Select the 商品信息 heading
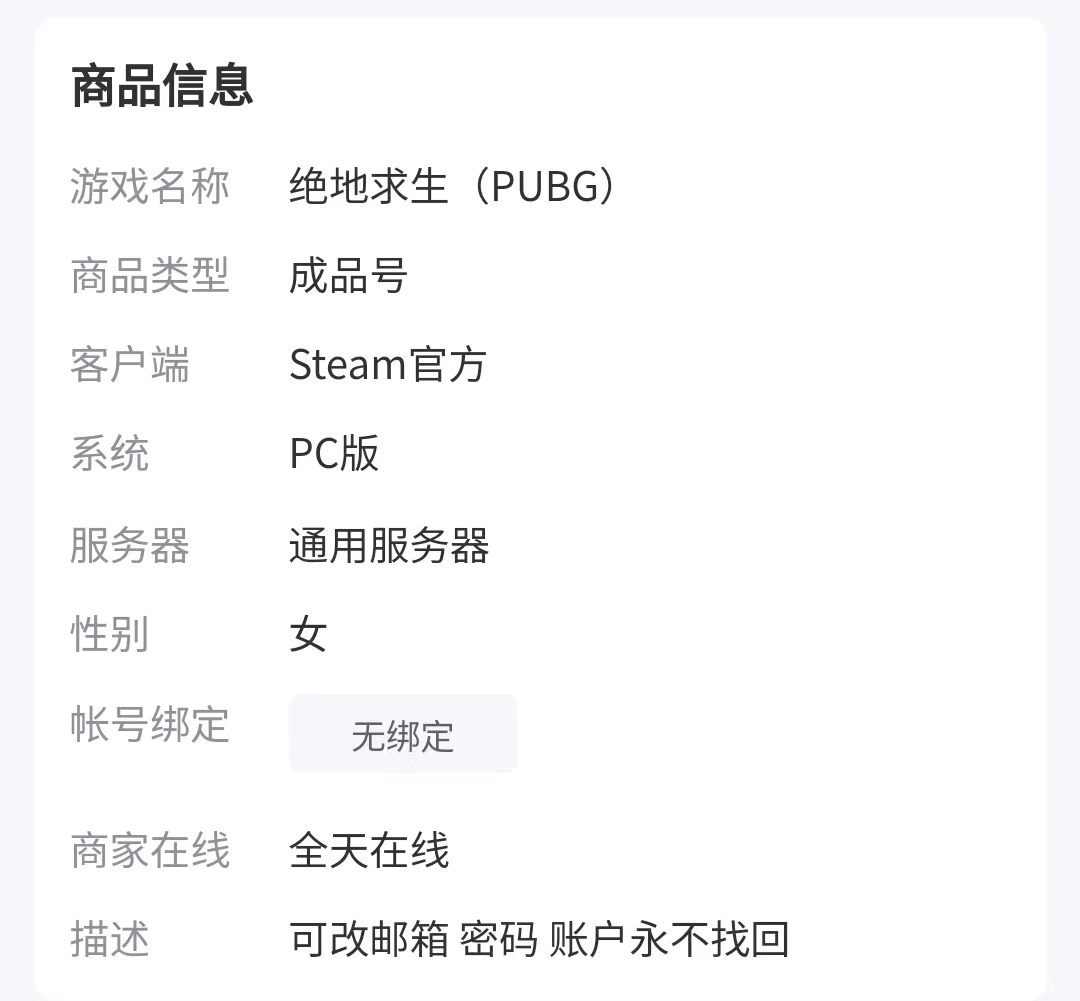1080x1001 pixels. click(x=162, y=86)
